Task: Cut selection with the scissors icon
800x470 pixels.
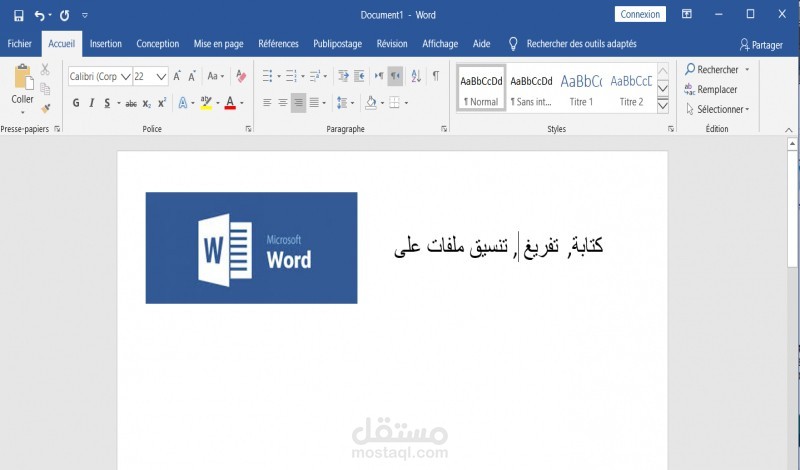Action: (x=45, y=69)
